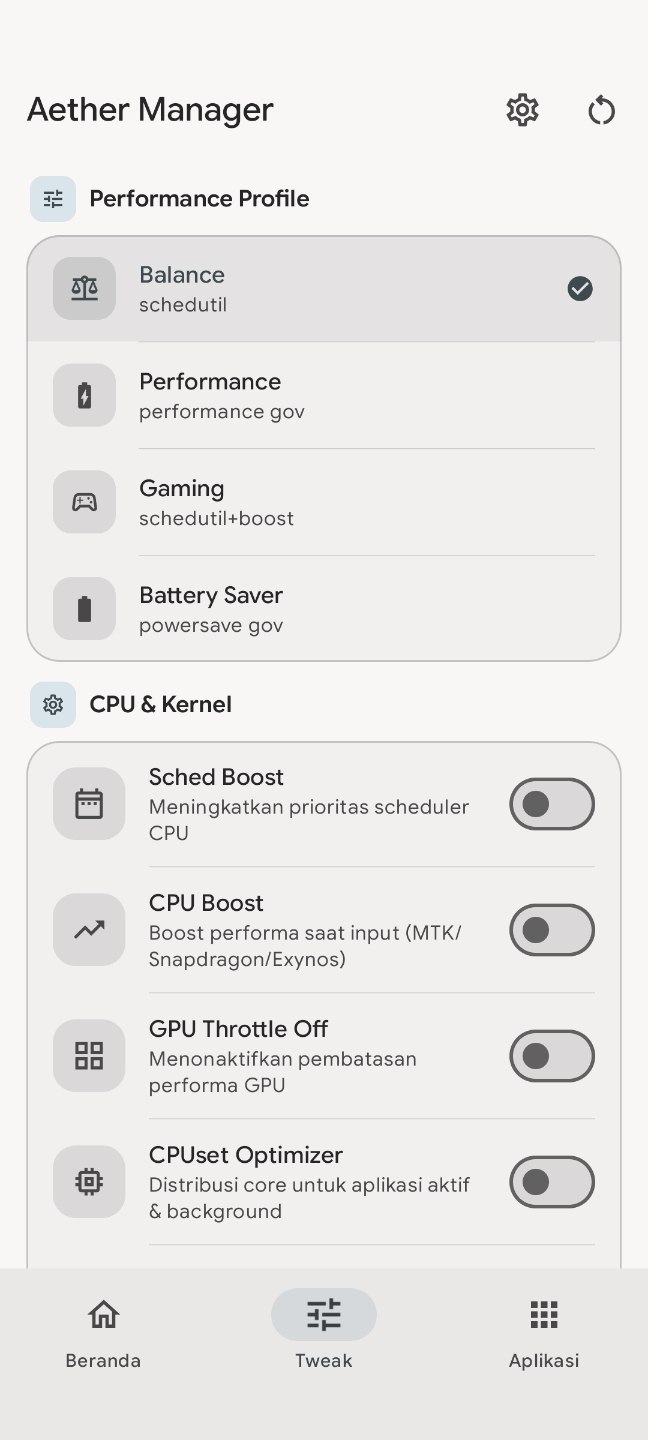Open the Aplikasi tab
The width and height of the screenshot is (648, 1440).
[543, 1332]
